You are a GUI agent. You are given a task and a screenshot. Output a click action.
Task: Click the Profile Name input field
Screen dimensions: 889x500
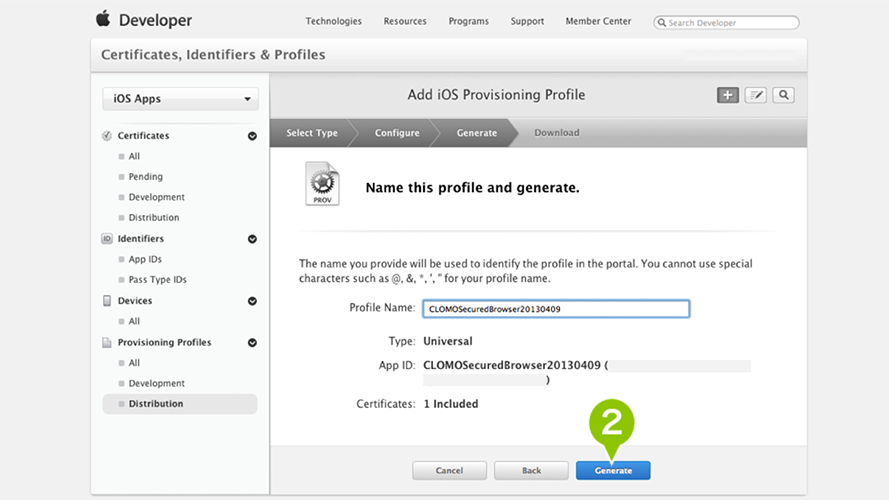click(x=556, y=309)
